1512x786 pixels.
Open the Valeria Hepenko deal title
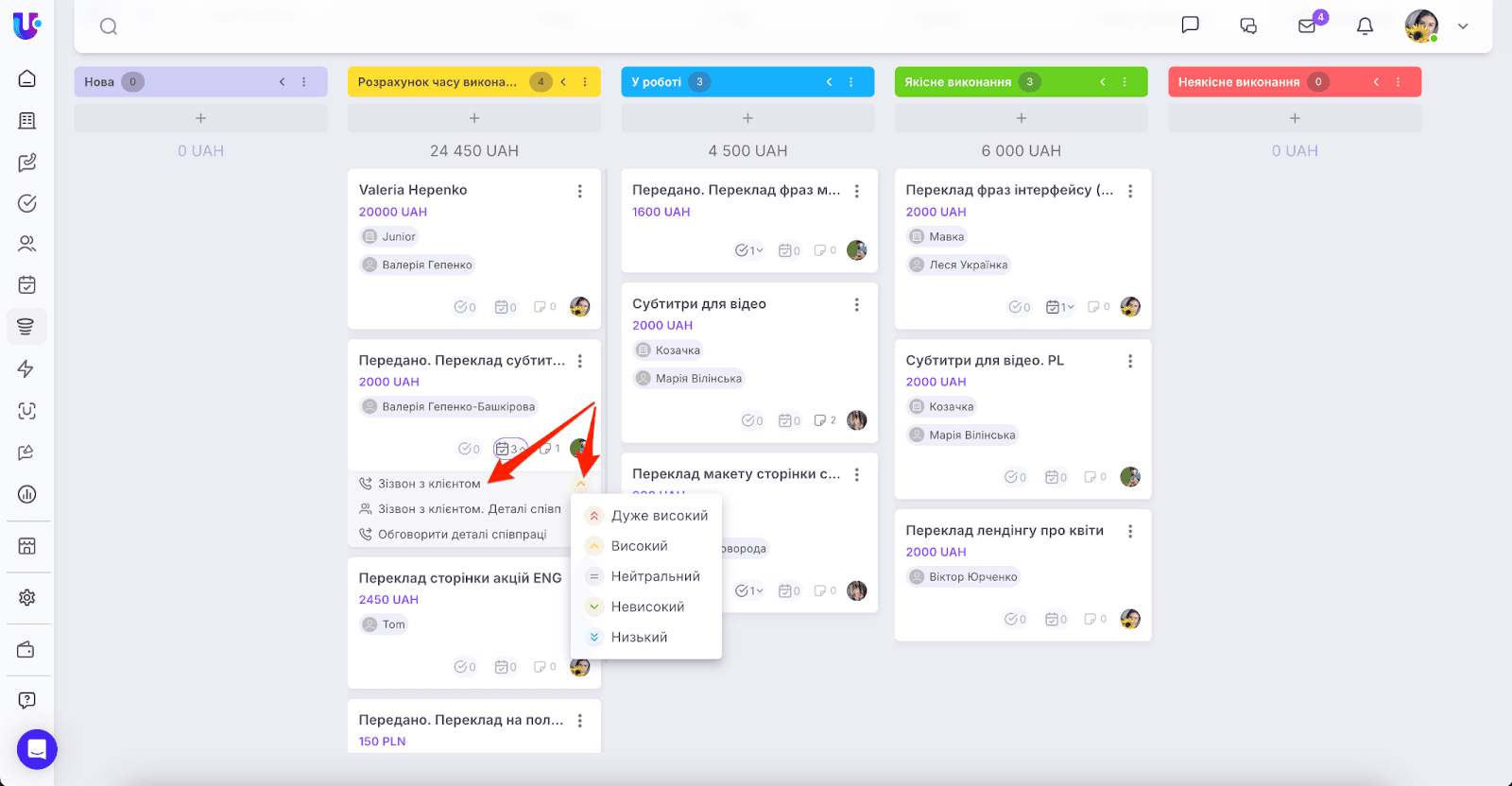pos(413,190)
